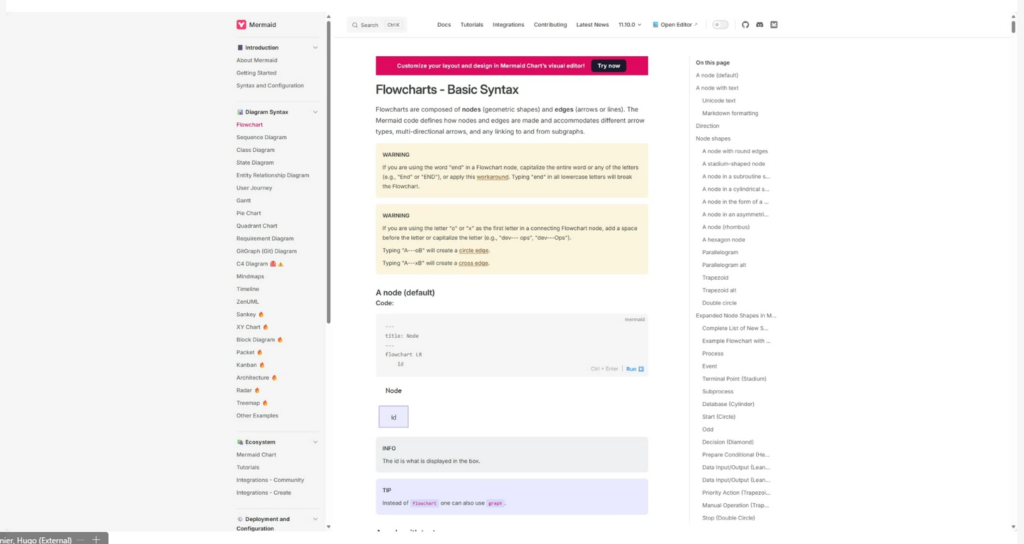Collapse the Diagram Syntax section chevron

pos(315,112)
